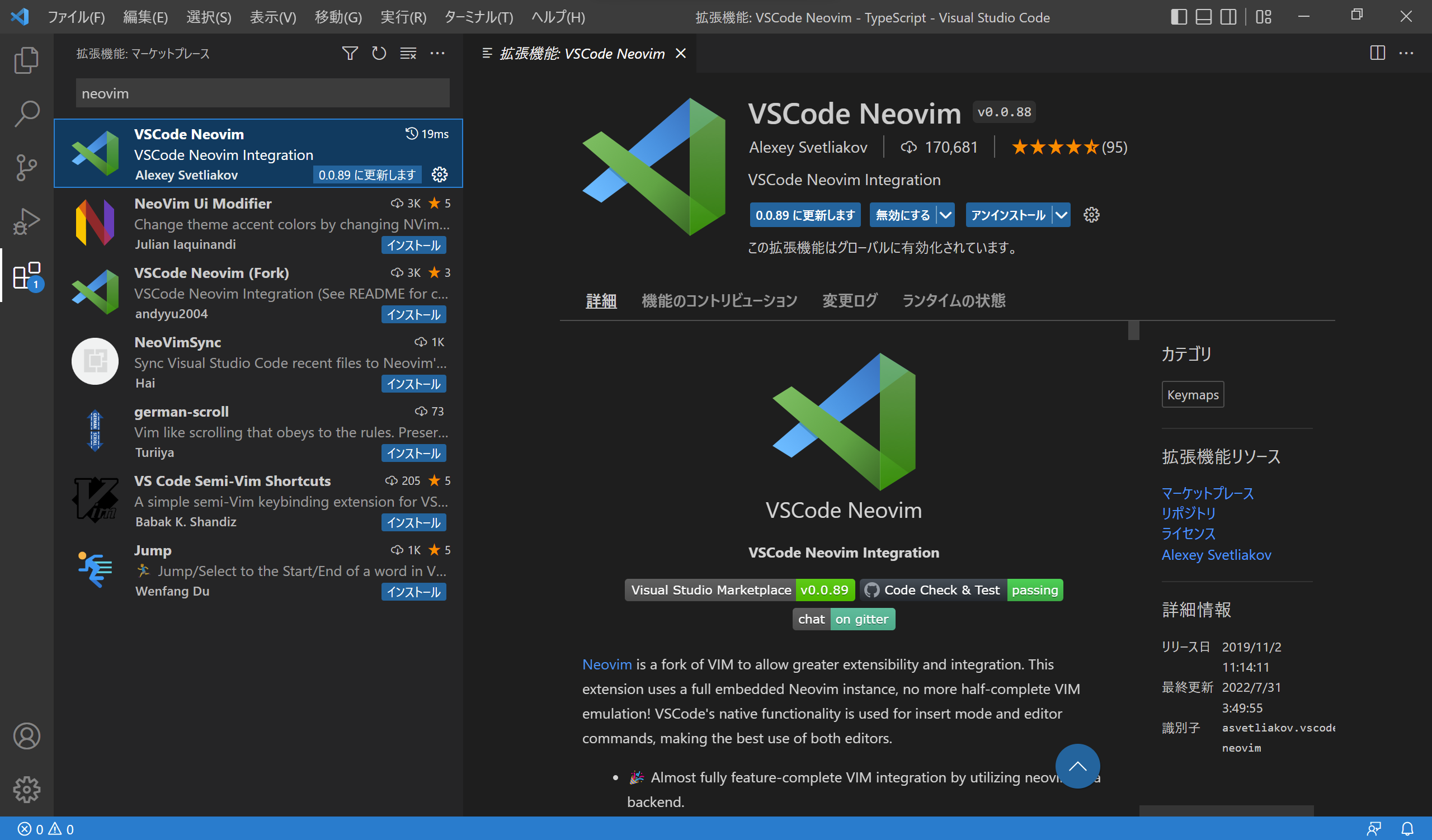Open the リポジトリ link in extension resources

click(1188, 513)
